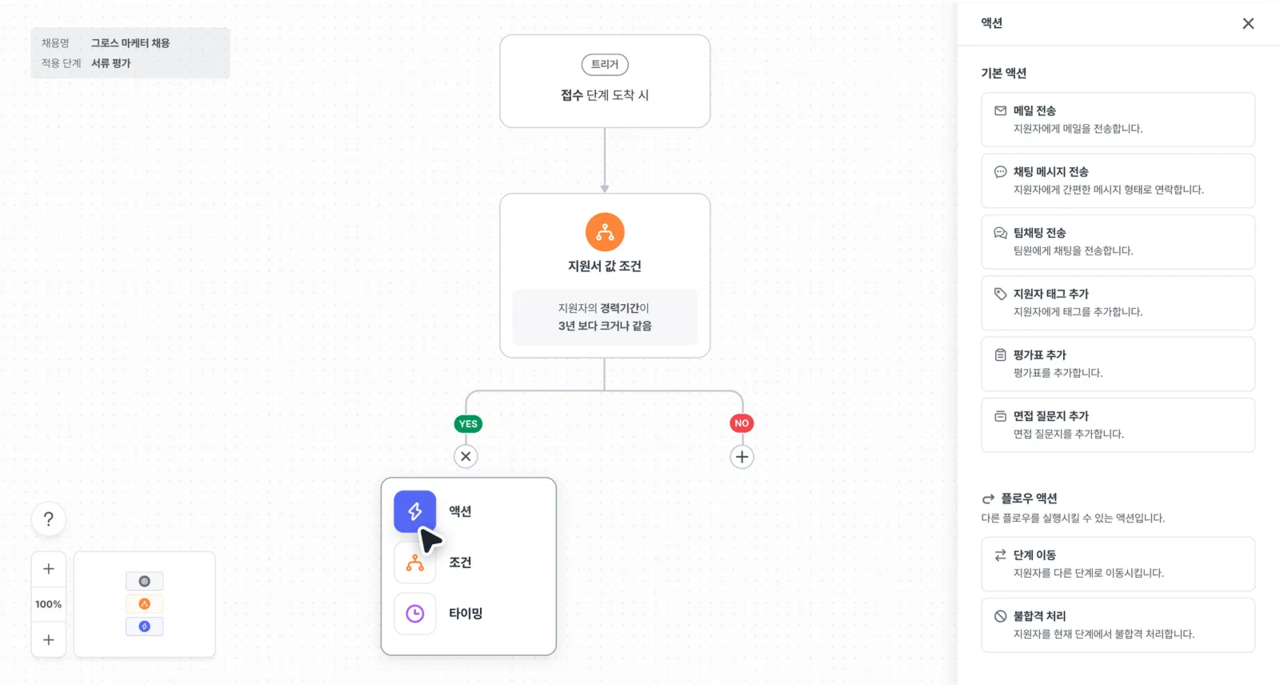
Task: Choose the 면접 질문지 추가 action
Action: coord(1117,425)
